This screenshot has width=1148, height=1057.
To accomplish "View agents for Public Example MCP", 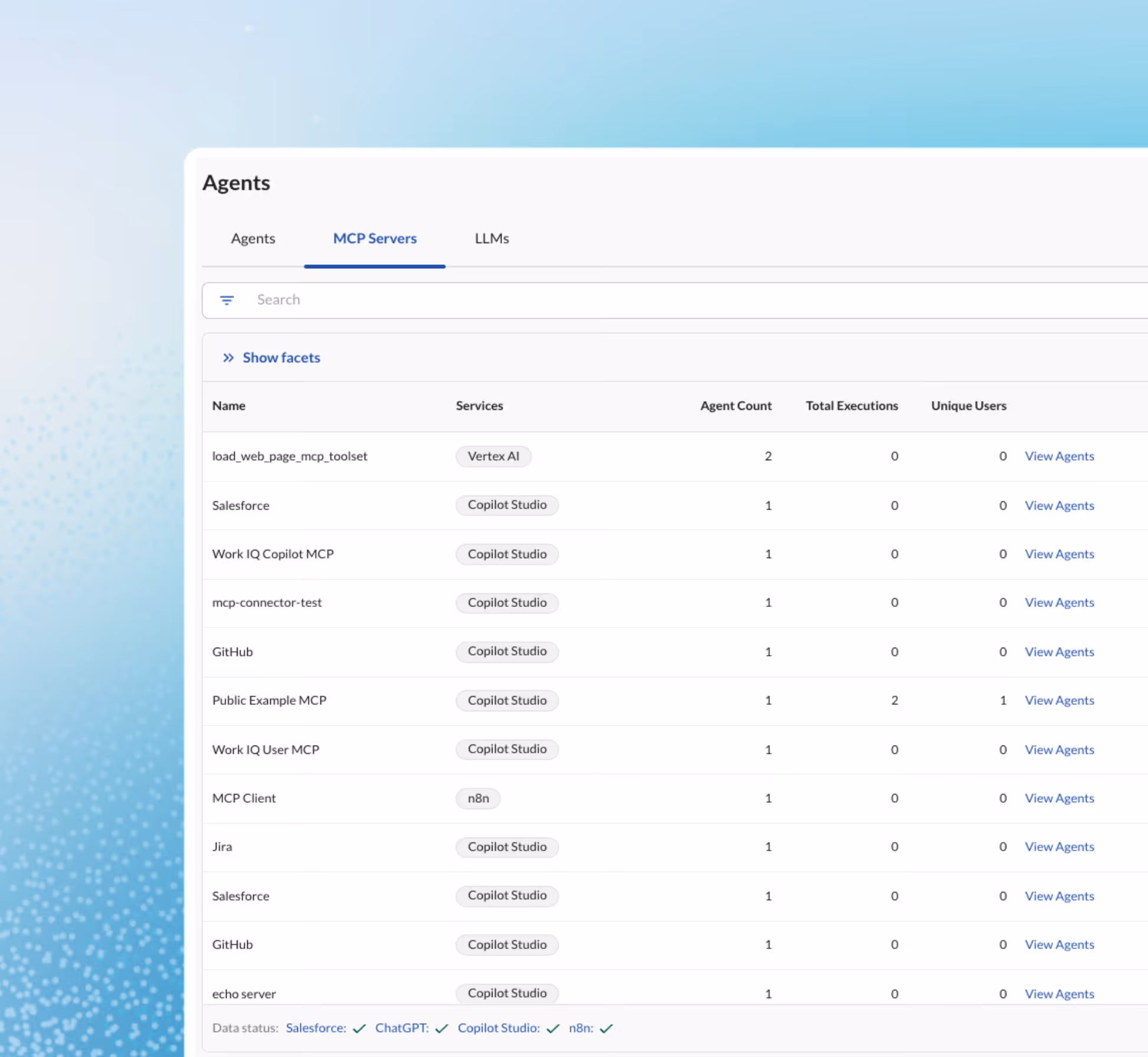I will tap(1059, 700).
